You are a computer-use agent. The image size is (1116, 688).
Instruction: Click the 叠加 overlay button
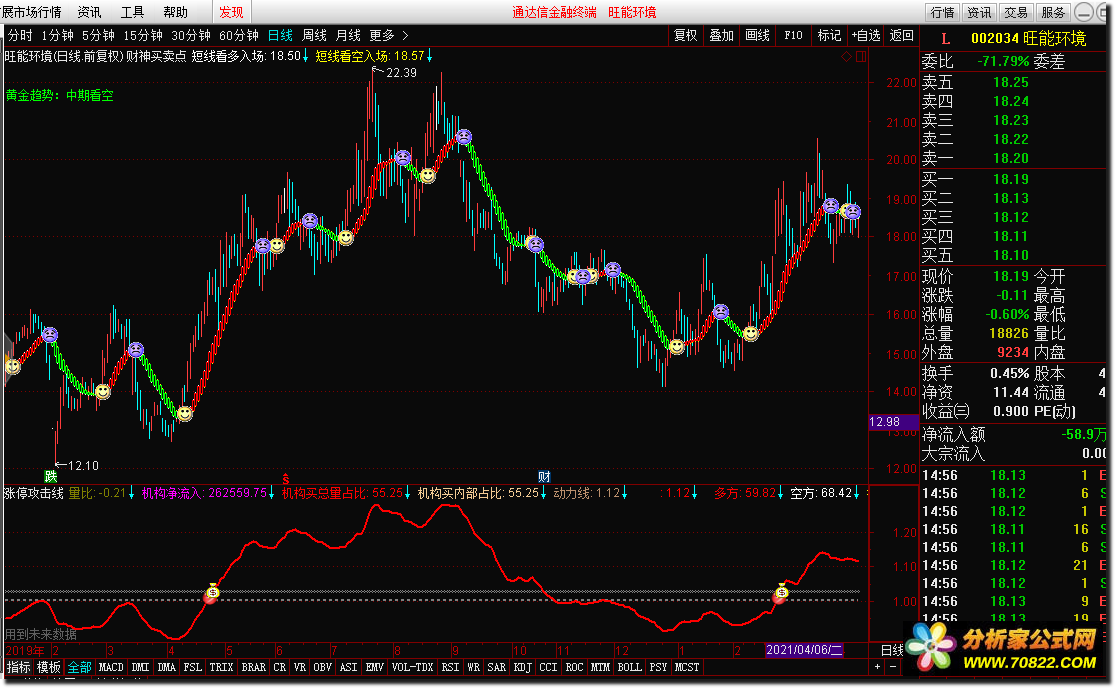[x=722, y=35]
